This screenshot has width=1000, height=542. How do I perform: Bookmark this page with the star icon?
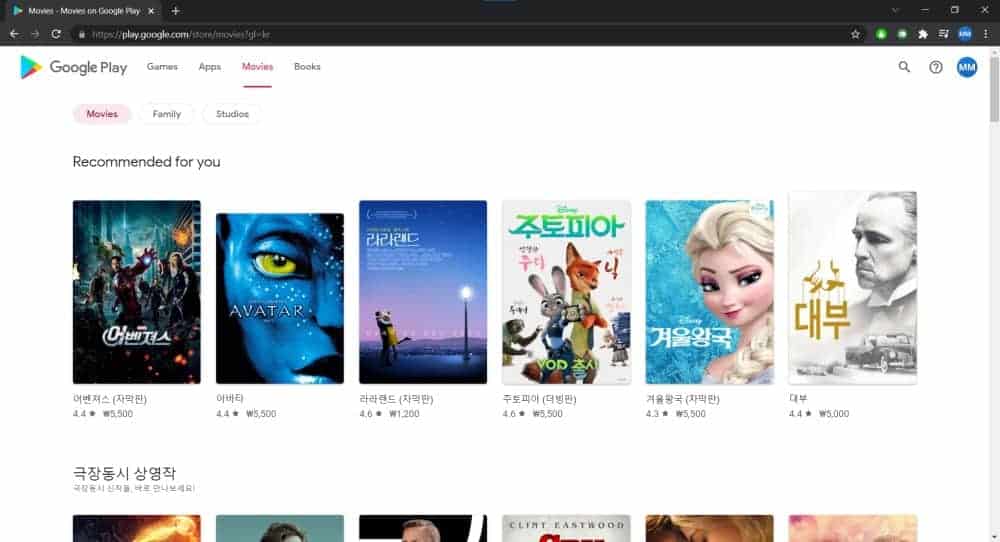(x=855, y=34)
